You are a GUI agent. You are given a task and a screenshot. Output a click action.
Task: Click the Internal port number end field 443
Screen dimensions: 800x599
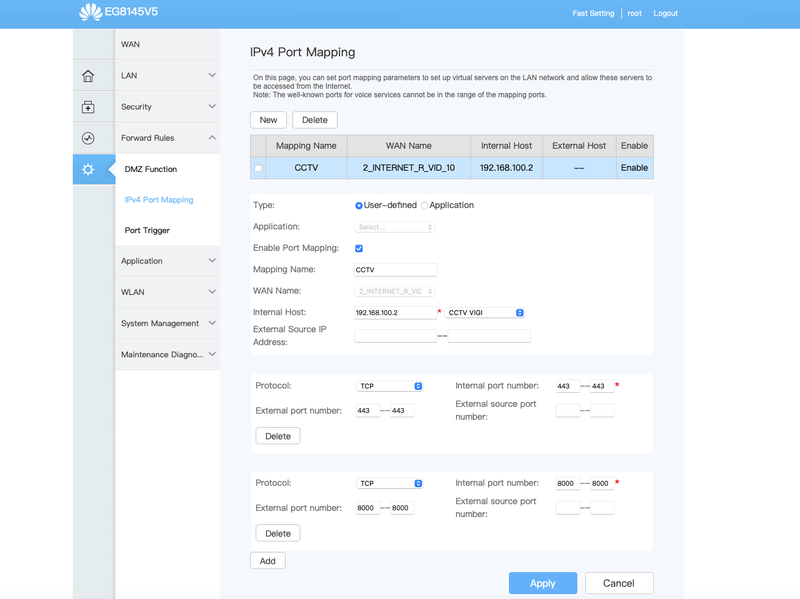602,386
